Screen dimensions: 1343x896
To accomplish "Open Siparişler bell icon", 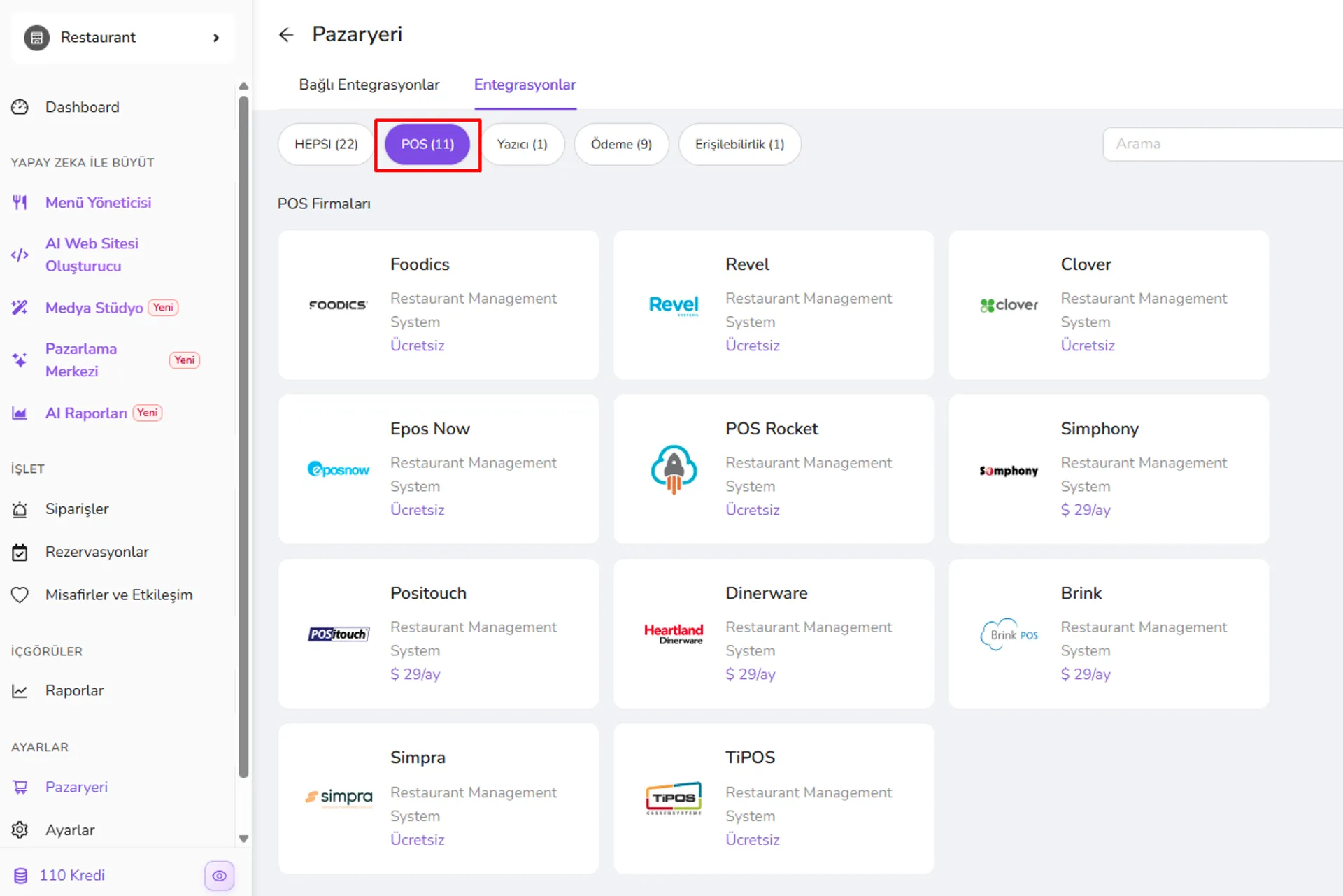I will (x=20, y=509).
